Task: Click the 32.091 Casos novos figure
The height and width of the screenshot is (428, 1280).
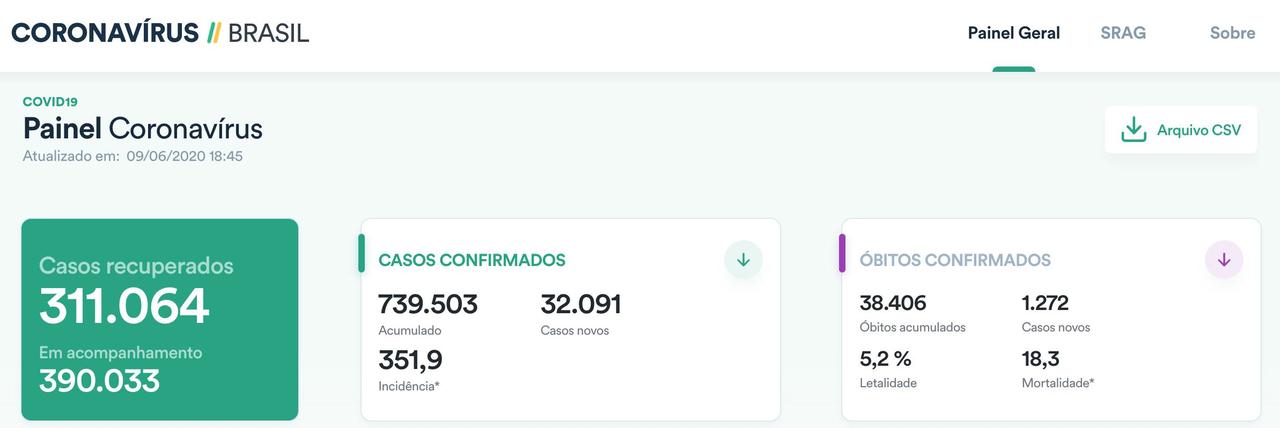Action: coord(581,304)
